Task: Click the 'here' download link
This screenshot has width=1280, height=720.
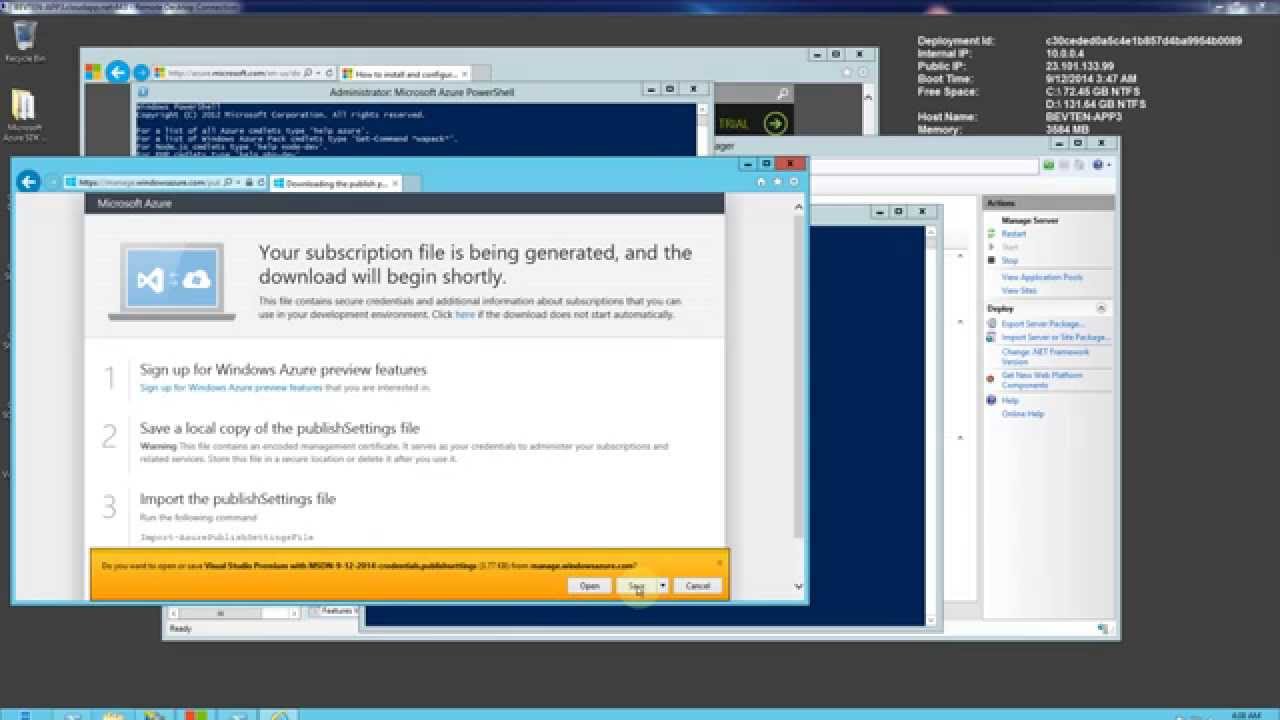Action: pos(465,314)
